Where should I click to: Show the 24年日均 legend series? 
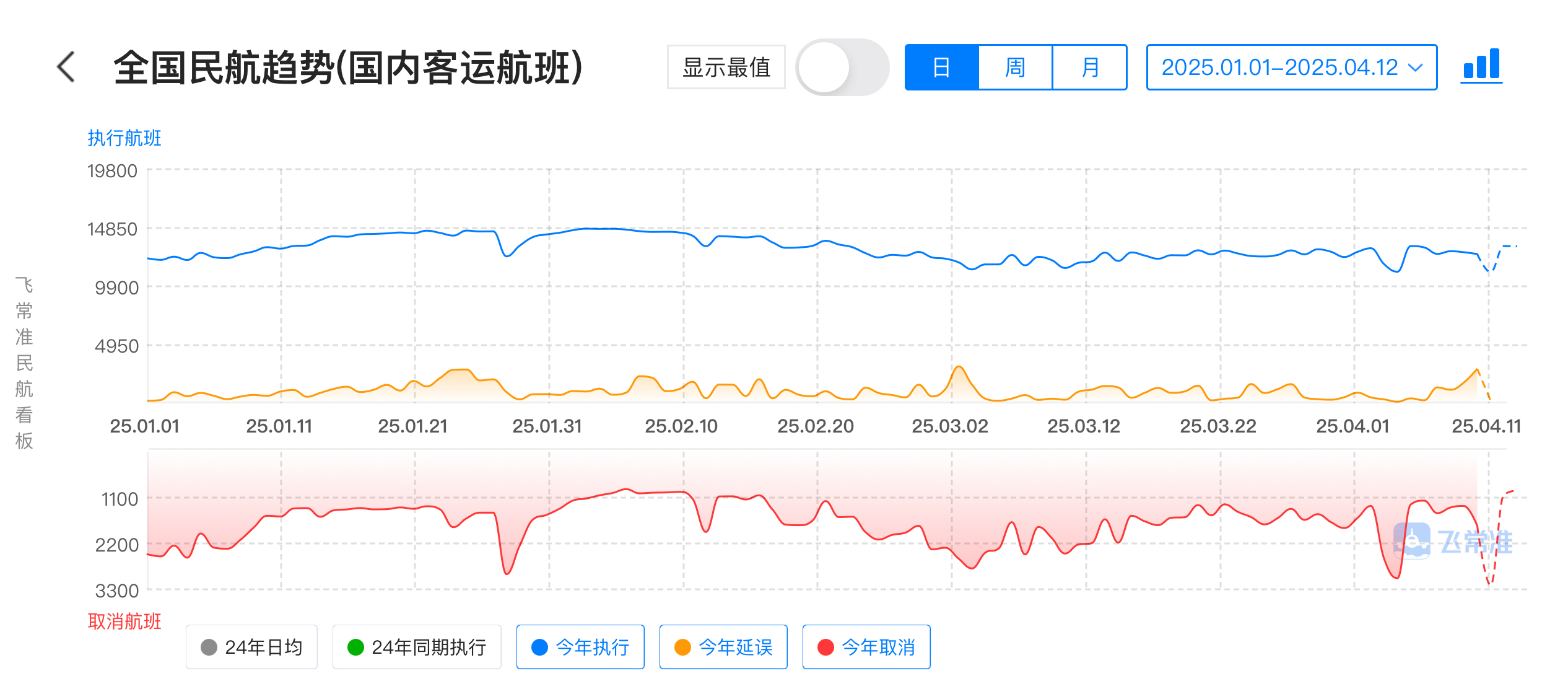pos(251,647)
